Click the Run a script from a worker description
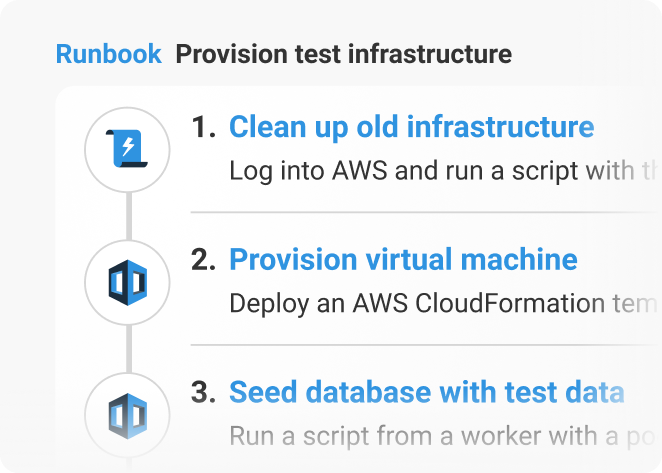This screenshot has width=662, height=473. [x=445, y=436]
